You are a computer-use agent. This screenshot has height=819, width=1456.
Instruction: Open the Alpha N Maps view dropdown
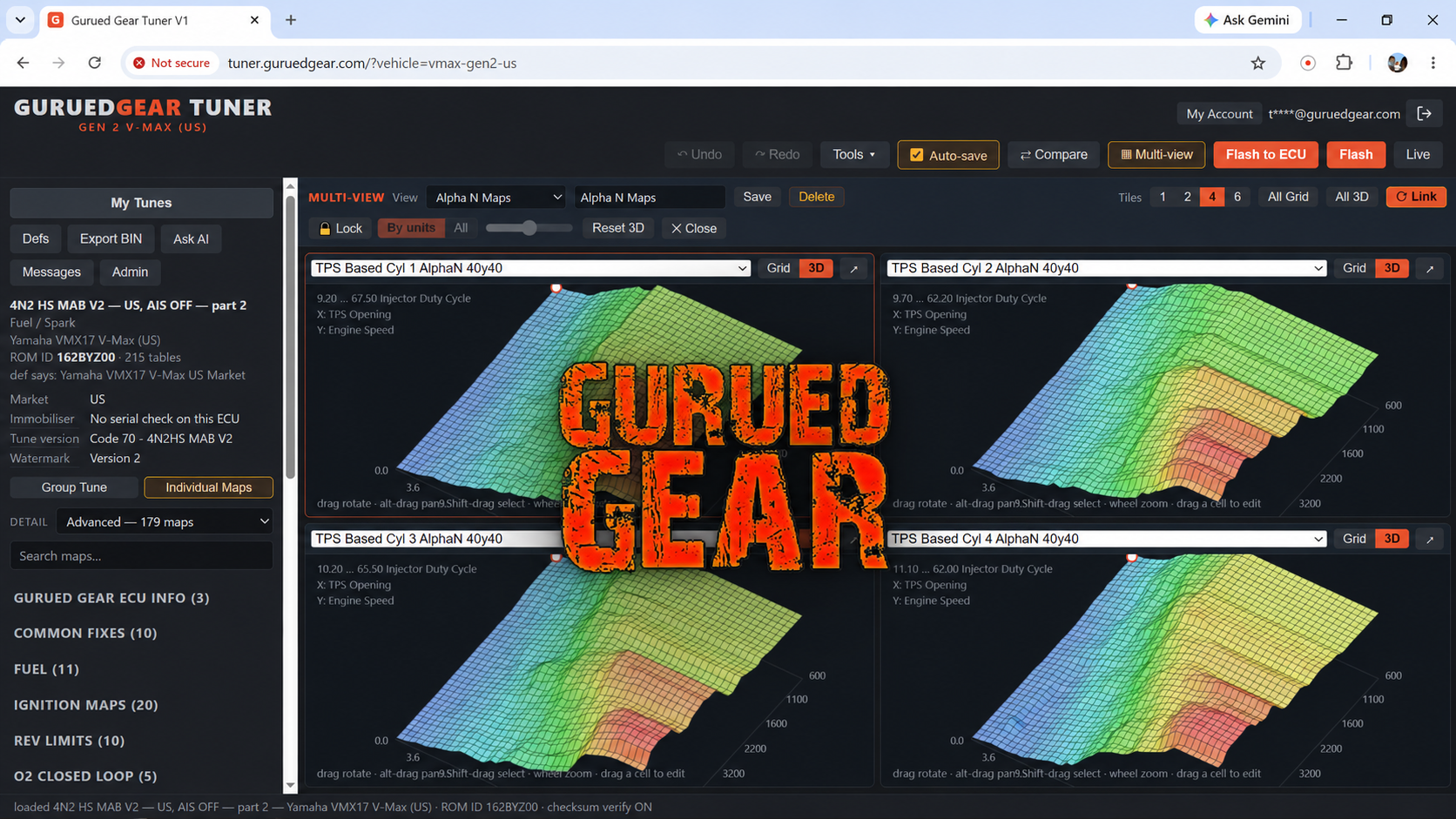(x=496, y=198)
